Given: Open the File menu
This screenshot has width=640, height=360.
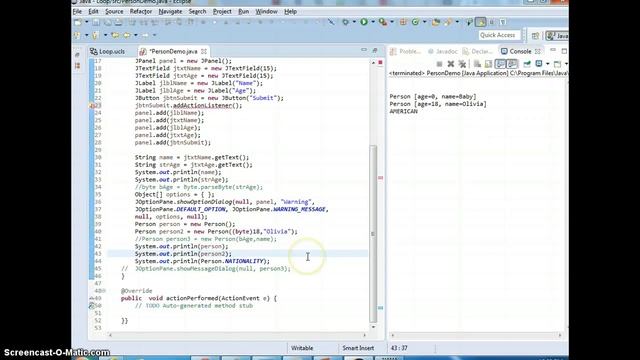Looking at the screenshot, I should [77, 11].
